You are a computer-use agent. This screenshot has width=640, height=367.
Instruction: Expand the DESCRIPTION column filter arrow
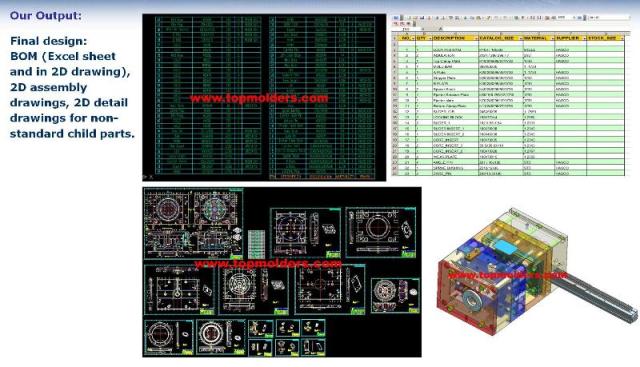pos(476,38)
